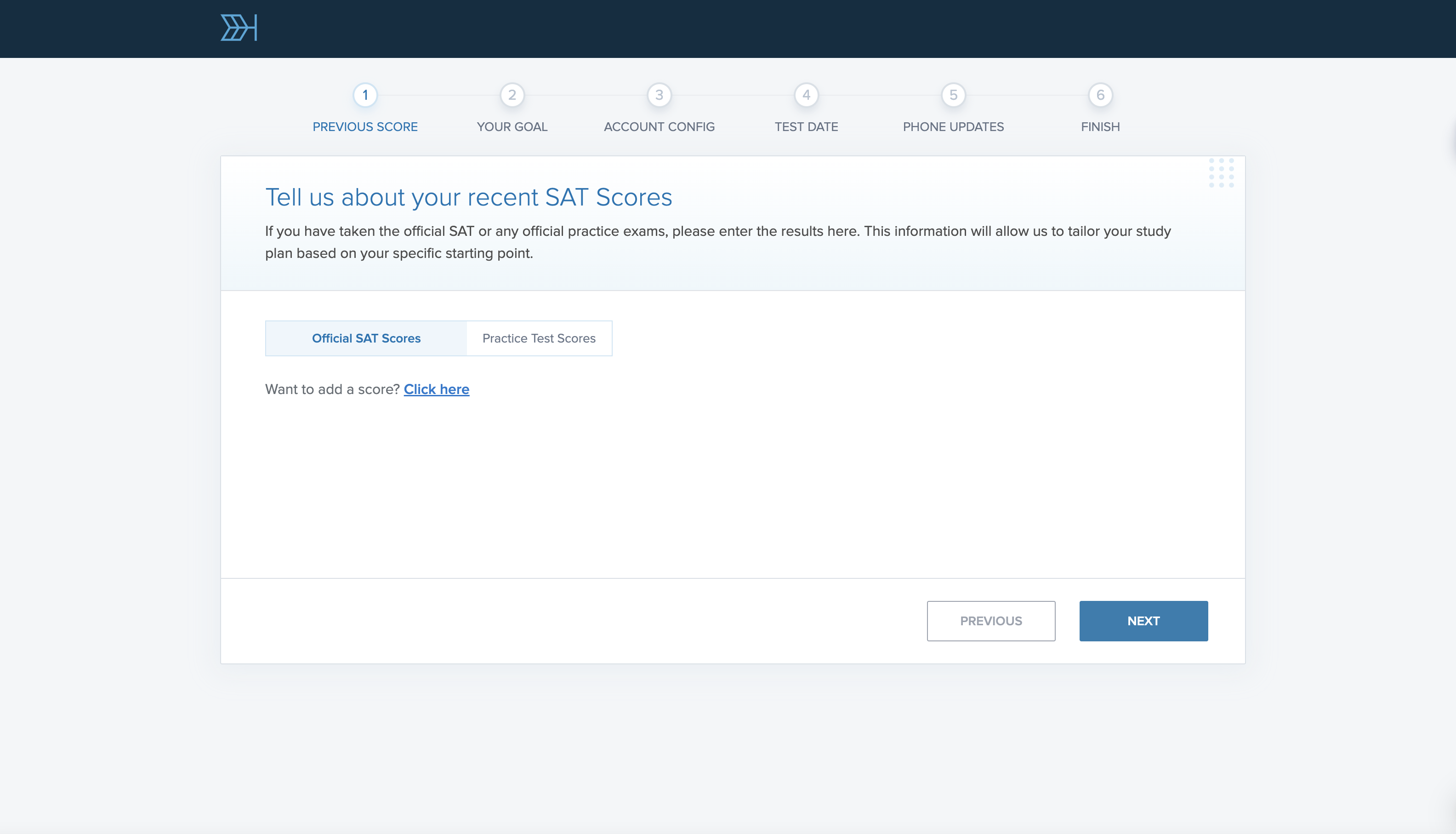Image resolution: width=1456 pixels, height=834 pixels.
Task: Click the "Click here" add score link
Action: pyautogui.click(x=436, y=389)
